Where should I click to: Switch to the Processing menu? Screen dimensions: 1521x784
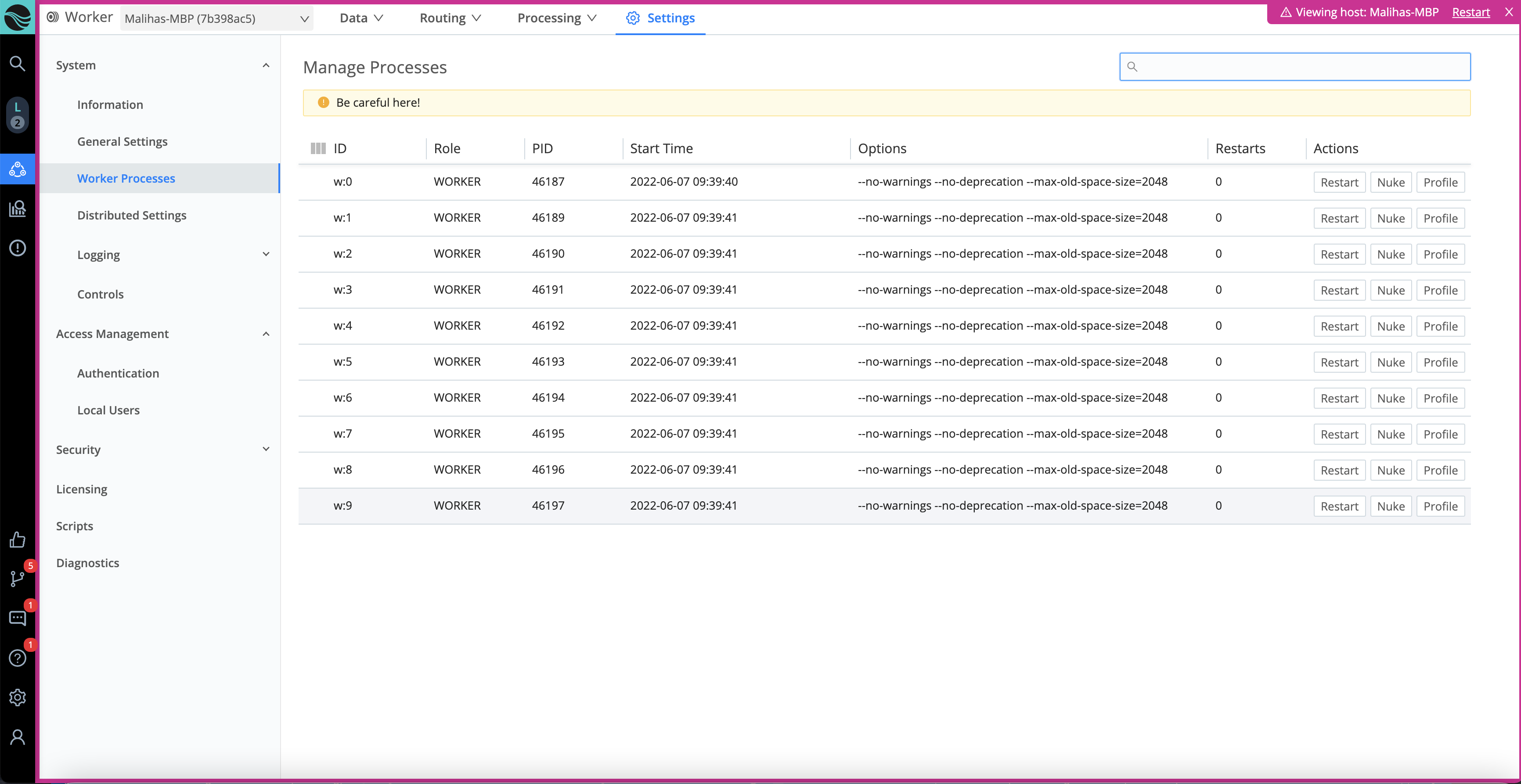[555, 18]
